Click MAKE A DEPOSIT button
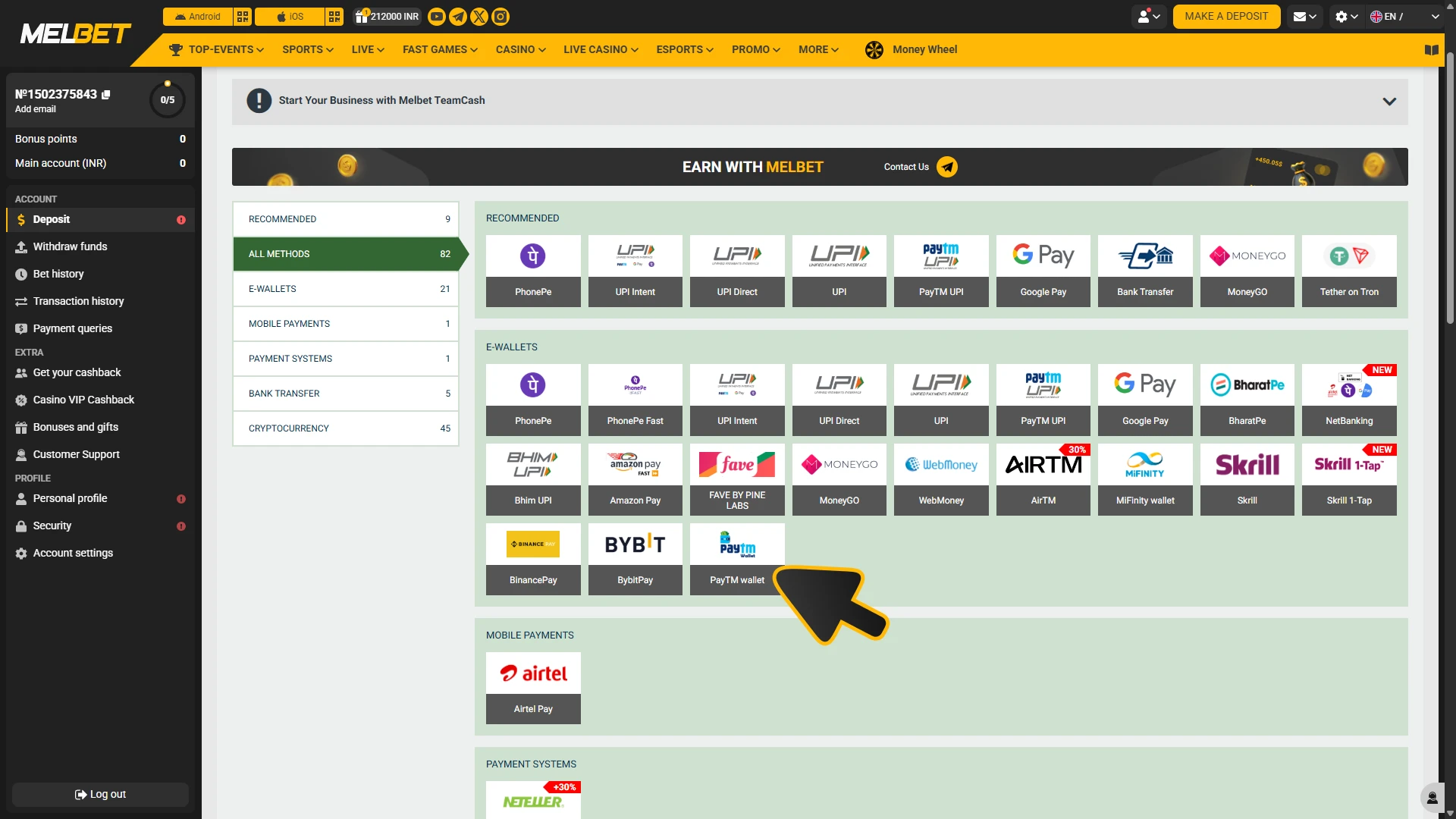The height and width of the screenshot is (819, 1456). tap(1226, 17)
